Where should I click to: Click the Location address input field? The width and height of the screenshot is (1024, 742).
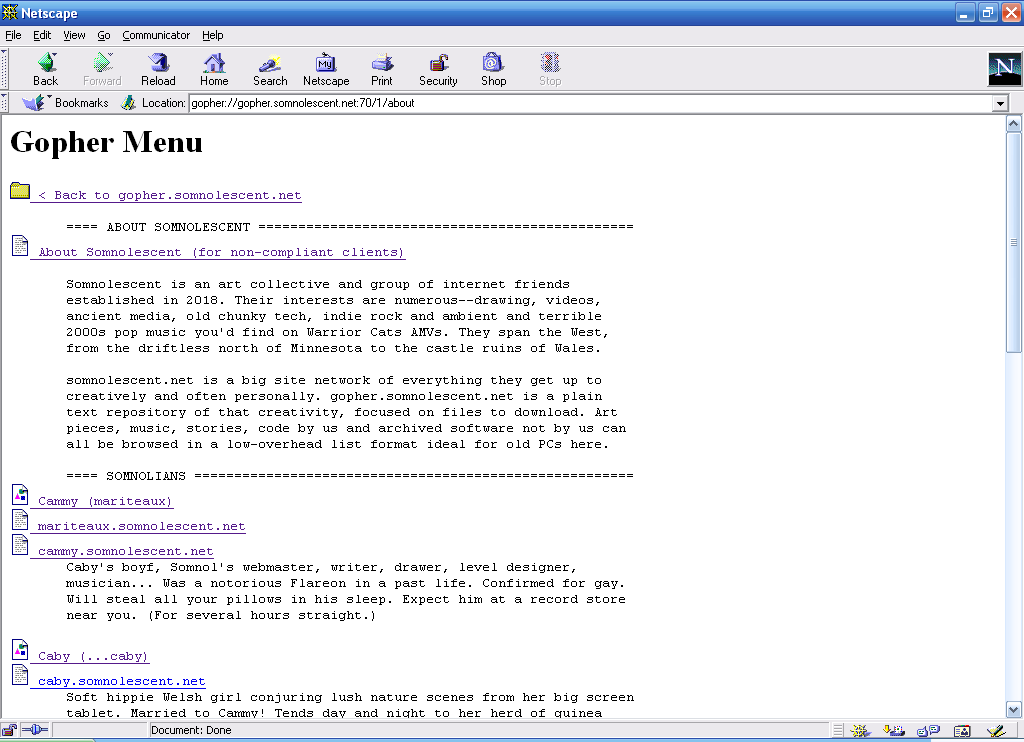point(588,103)
